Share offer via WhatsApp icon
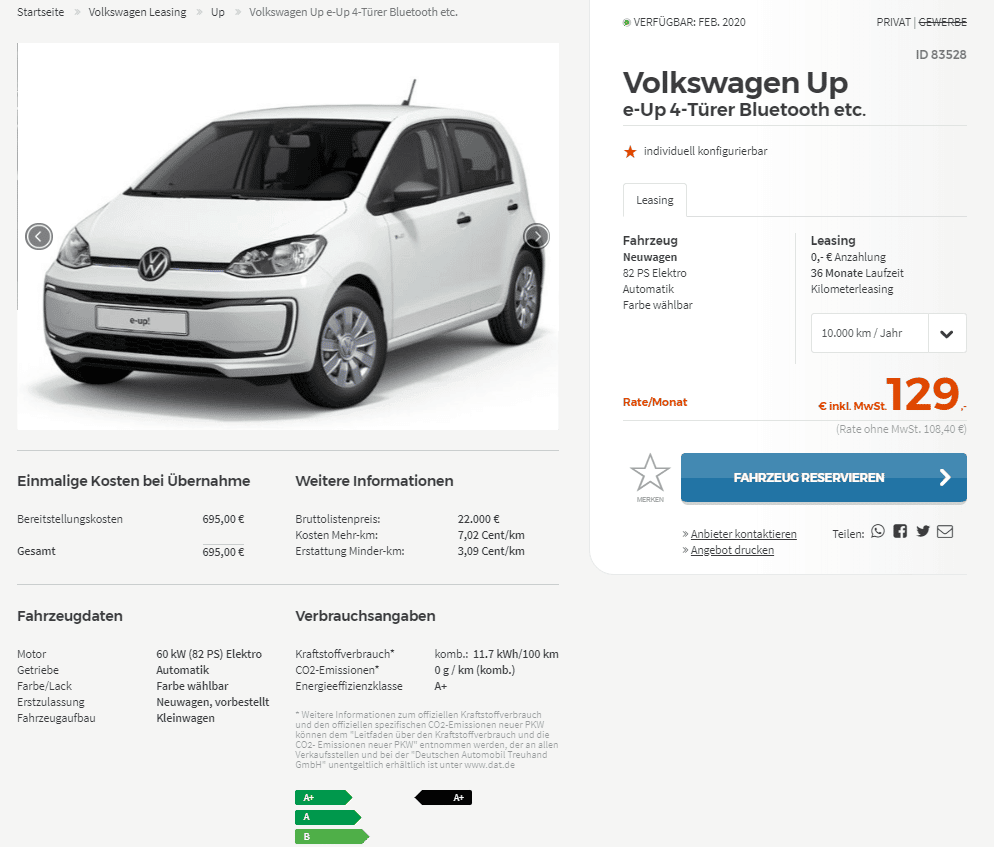Viewport: 994px width, 847px height. pyautogui.click(x=877, y=531)
